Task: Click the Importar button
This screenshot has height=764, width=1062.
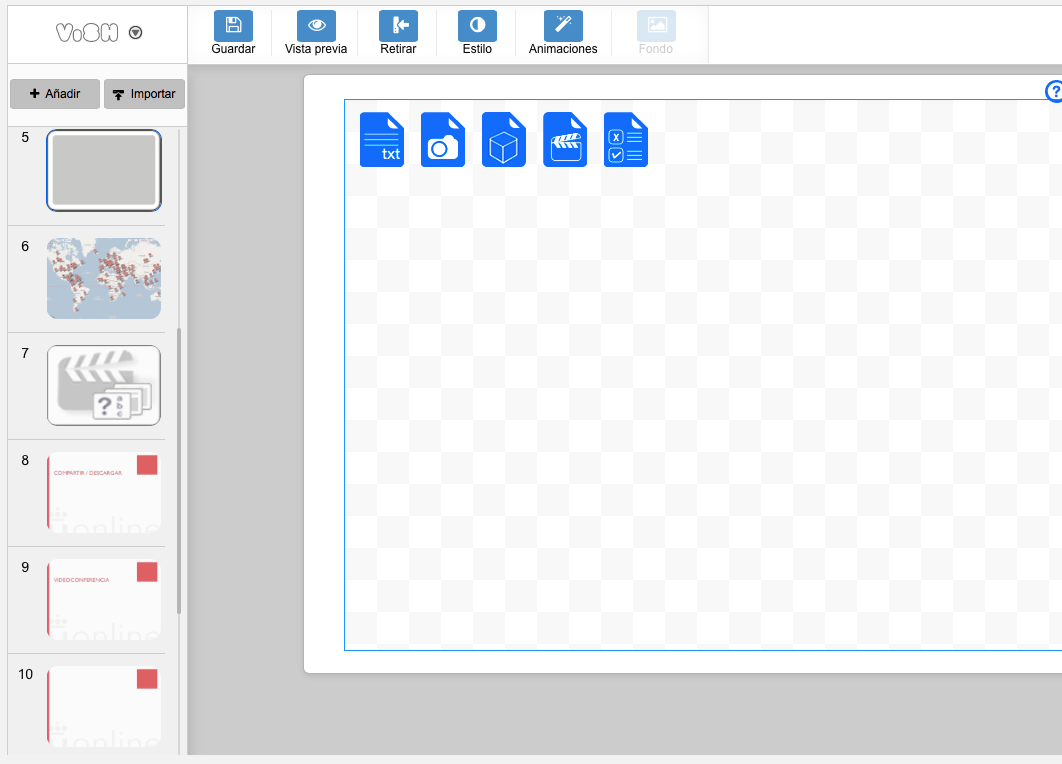Action: [x=145, y=94]
